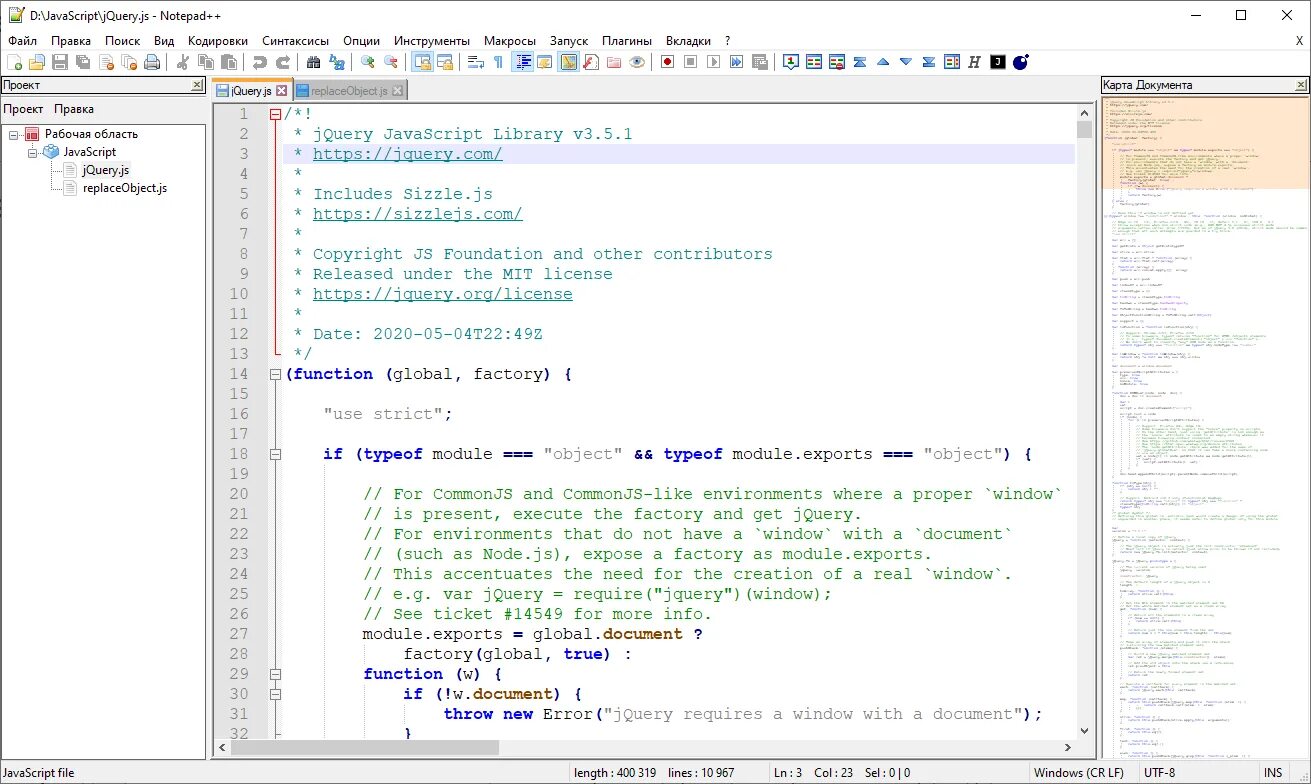Click the Close All documents icon
This screenshot has width=1311, height=784.
pyautogui.click(x=129, y=62)
